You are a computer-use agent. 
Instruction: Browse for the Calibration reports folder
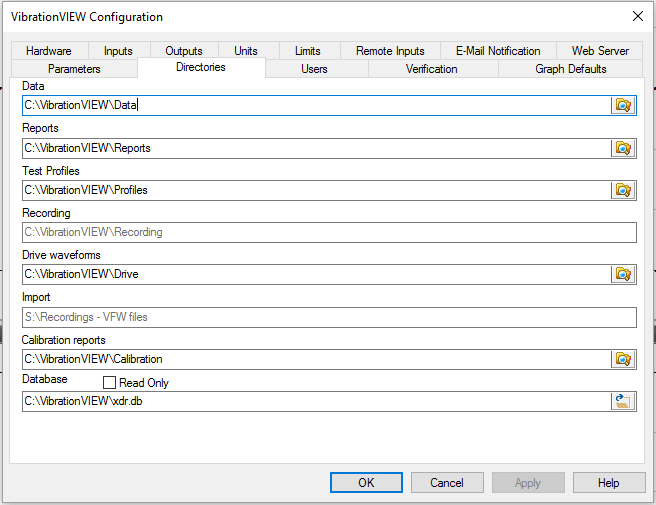point(623,359)
